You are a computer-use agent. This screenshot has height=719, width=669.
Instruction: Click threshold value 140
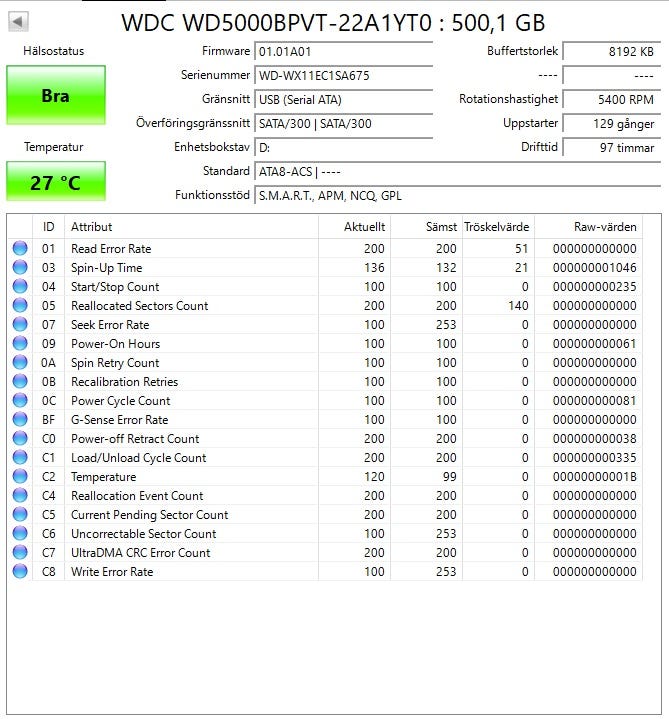click(x=518, y=305)
